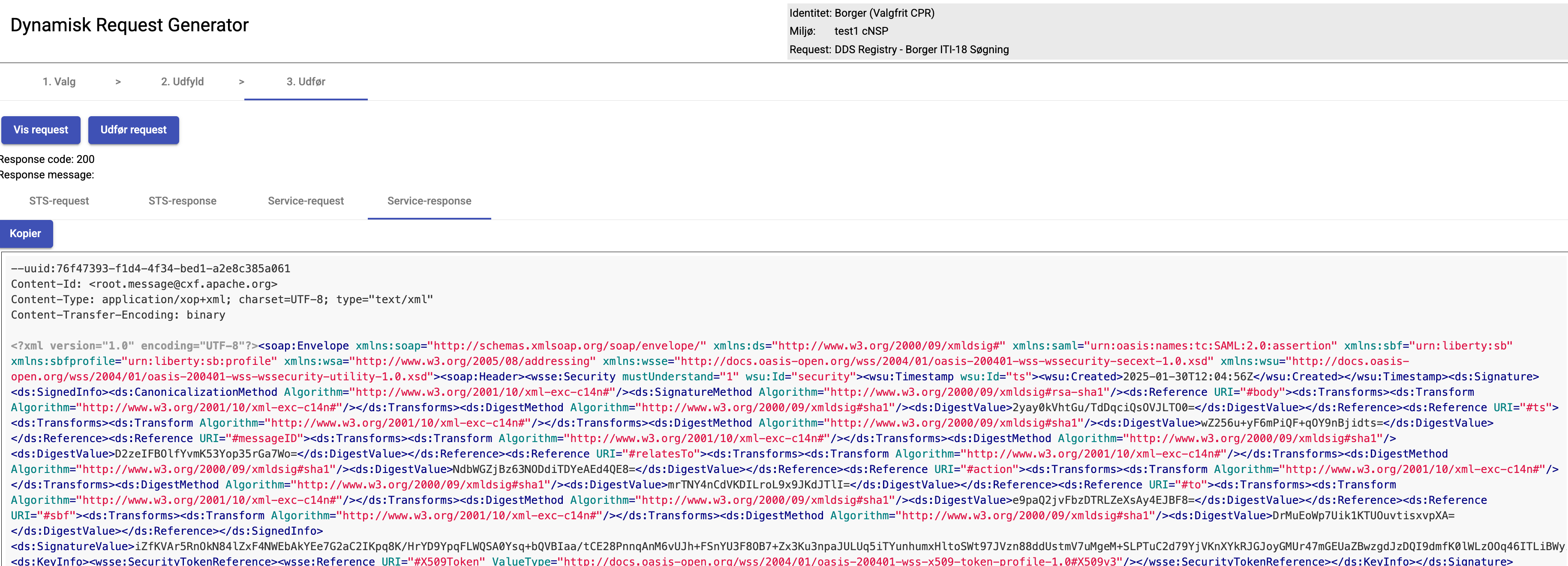Show the Service-request tab
This screenshot has width=1568, height=566.
(x=306, y=201)
